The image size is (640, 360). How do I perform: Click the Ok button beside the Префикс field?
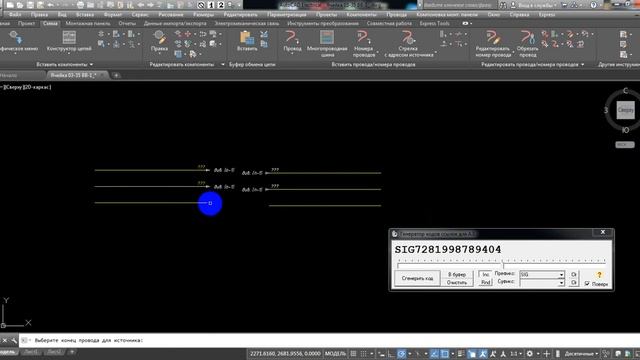pyautogui.click(x=573, y=274)
